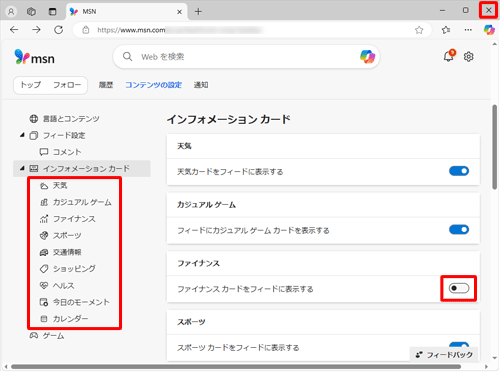Open Copilot icon in search box

pyautogui.click(x=367, y=56)
